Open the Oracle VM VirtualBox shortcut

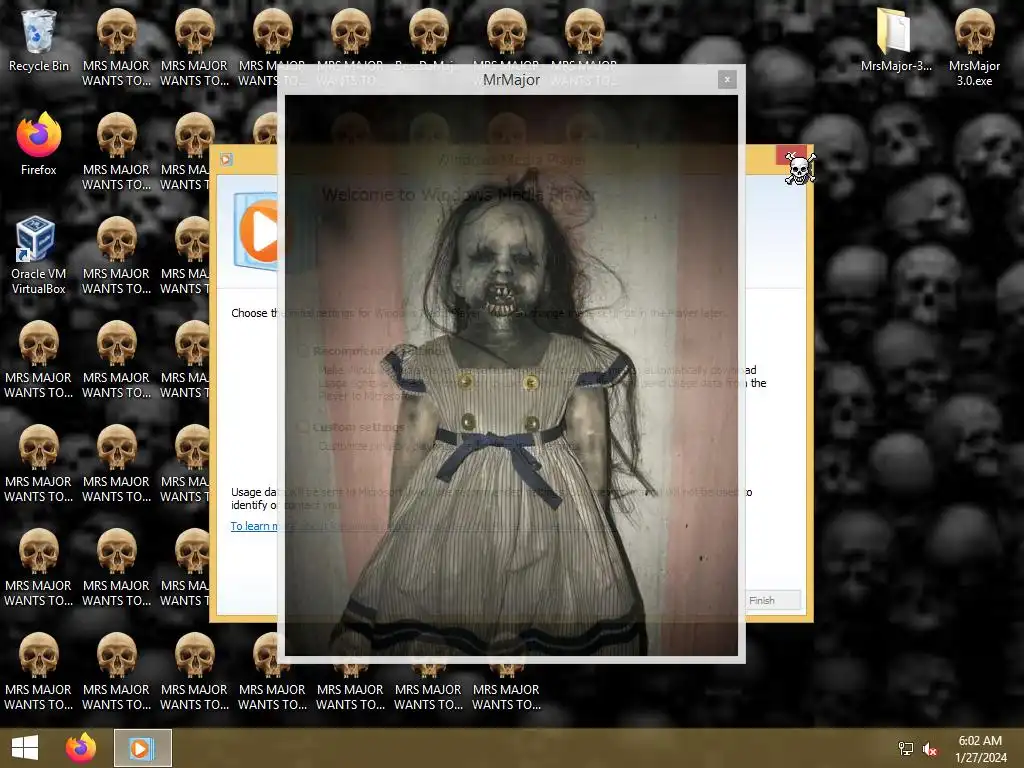[39, 255]
